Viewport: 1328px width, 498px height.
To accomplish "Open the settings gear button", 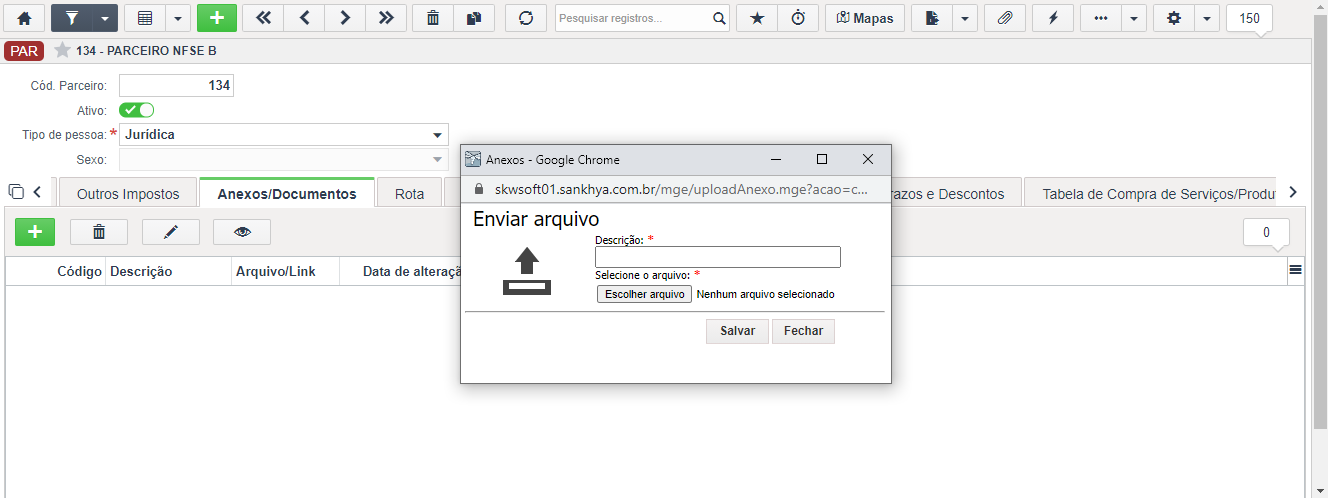I will 1174,18.
